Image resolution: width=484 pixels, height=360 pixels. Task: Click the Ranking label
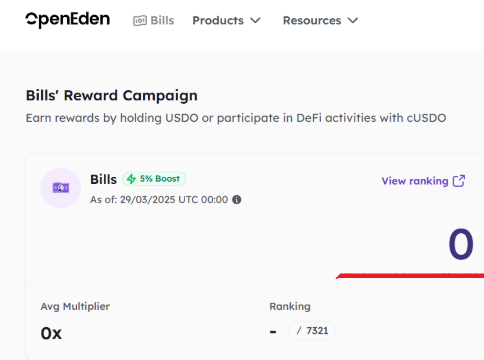pos(290,306)
